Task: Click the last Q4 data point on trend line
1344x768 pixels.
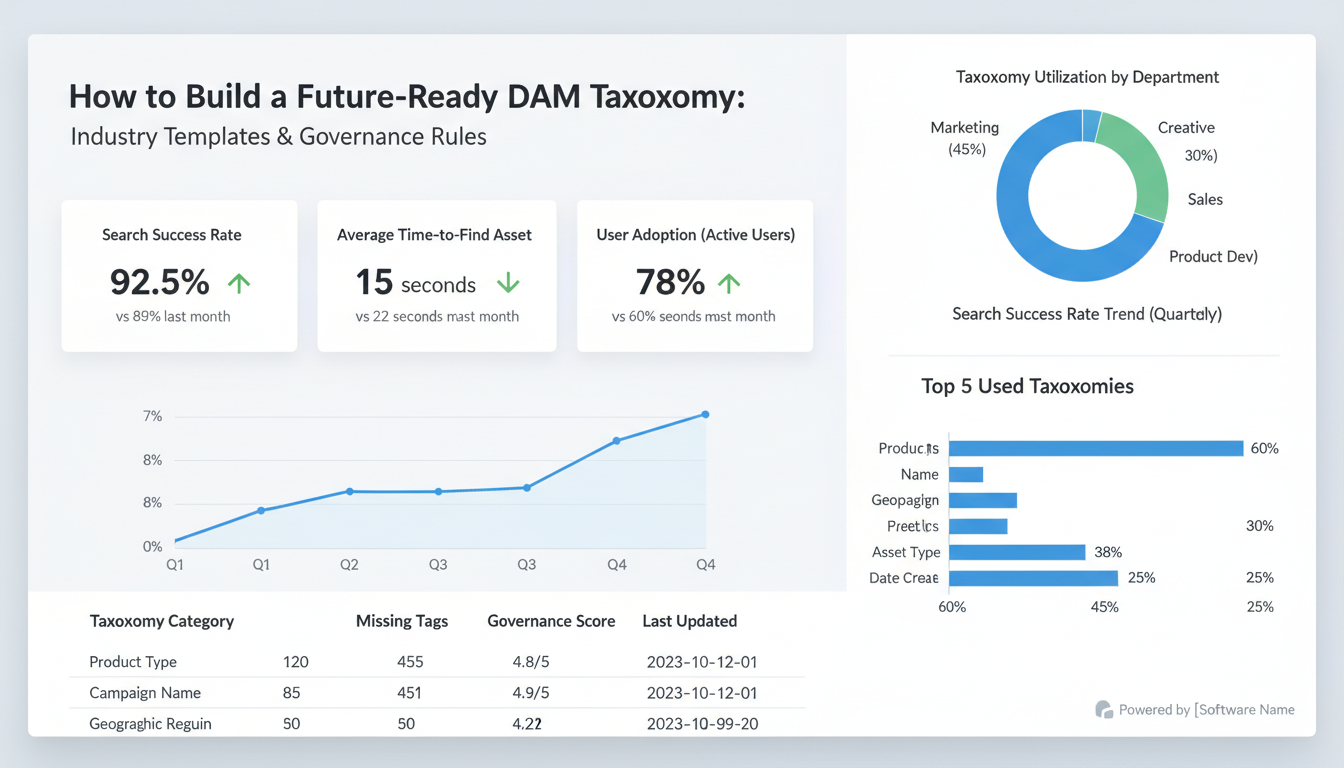Action: (705, 412)
